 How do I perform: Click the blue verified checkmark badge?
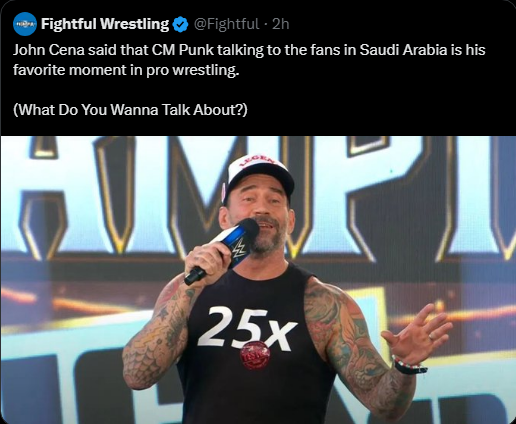pyautogui.click(x=181, y=25)
